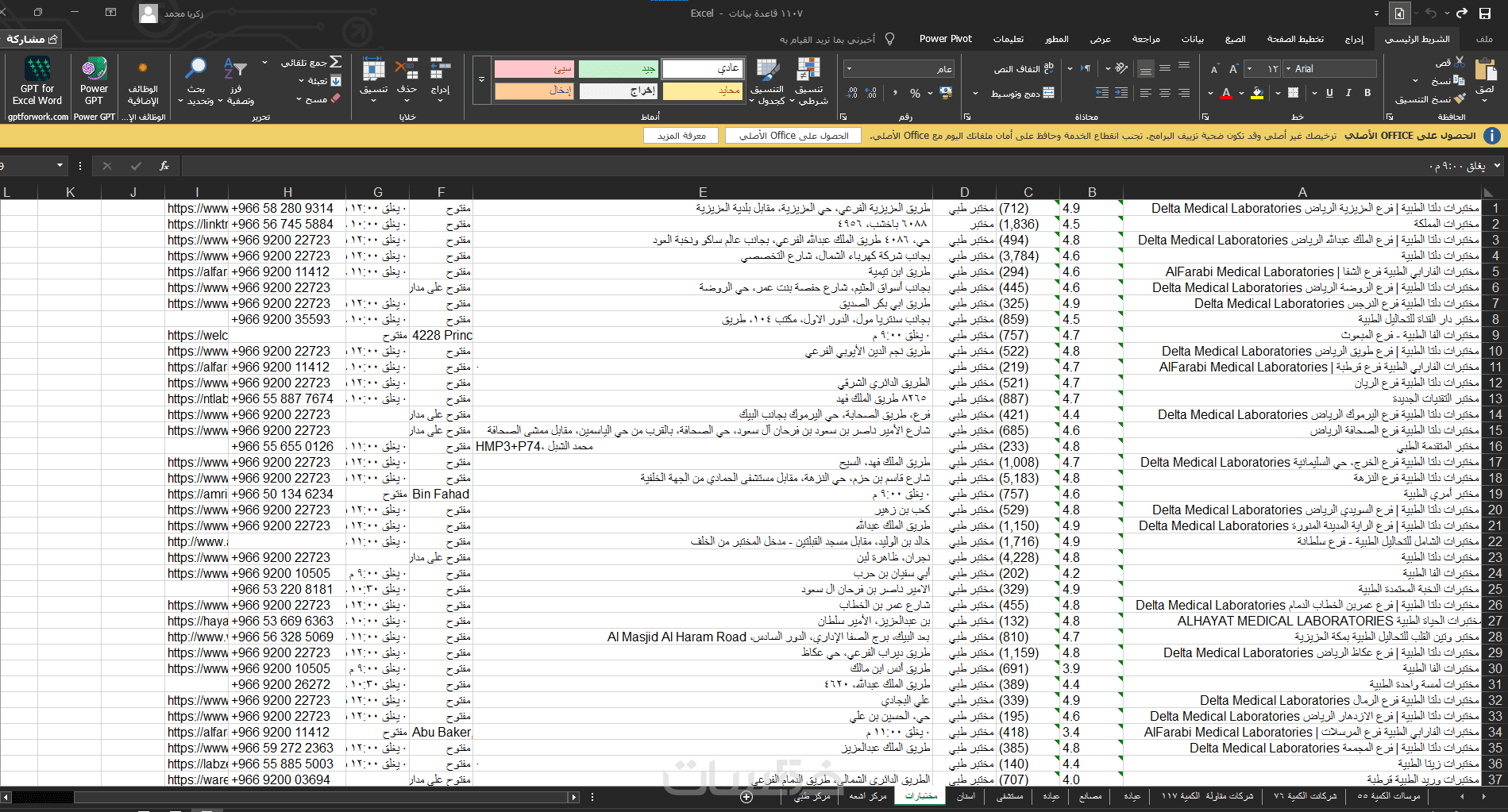Image resolution: width=1508 pixels, height=812 pixels.
Task: Click the Increase Font Size icon
Action: point(1233,69)
